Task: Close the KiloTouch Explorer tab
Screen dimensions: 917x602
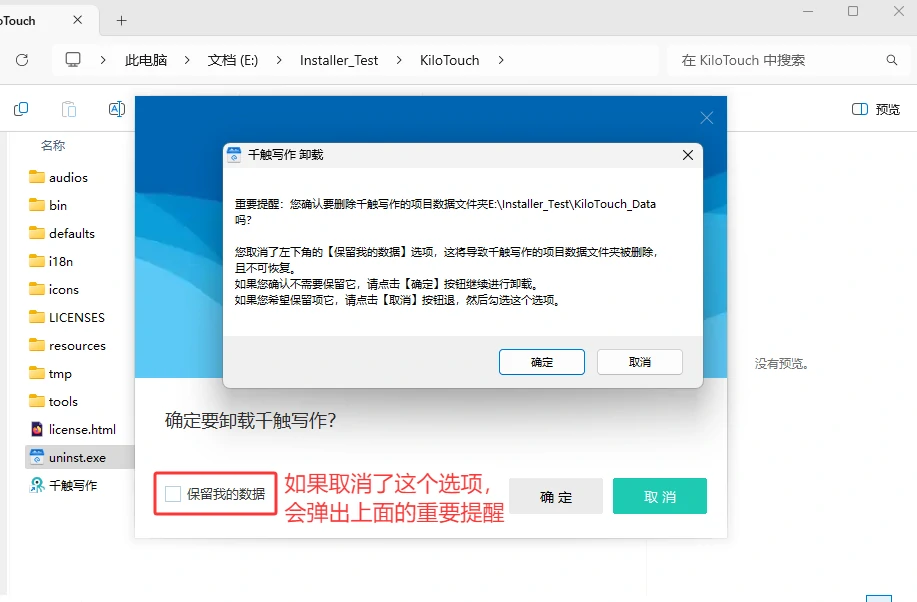Action: 77,20
